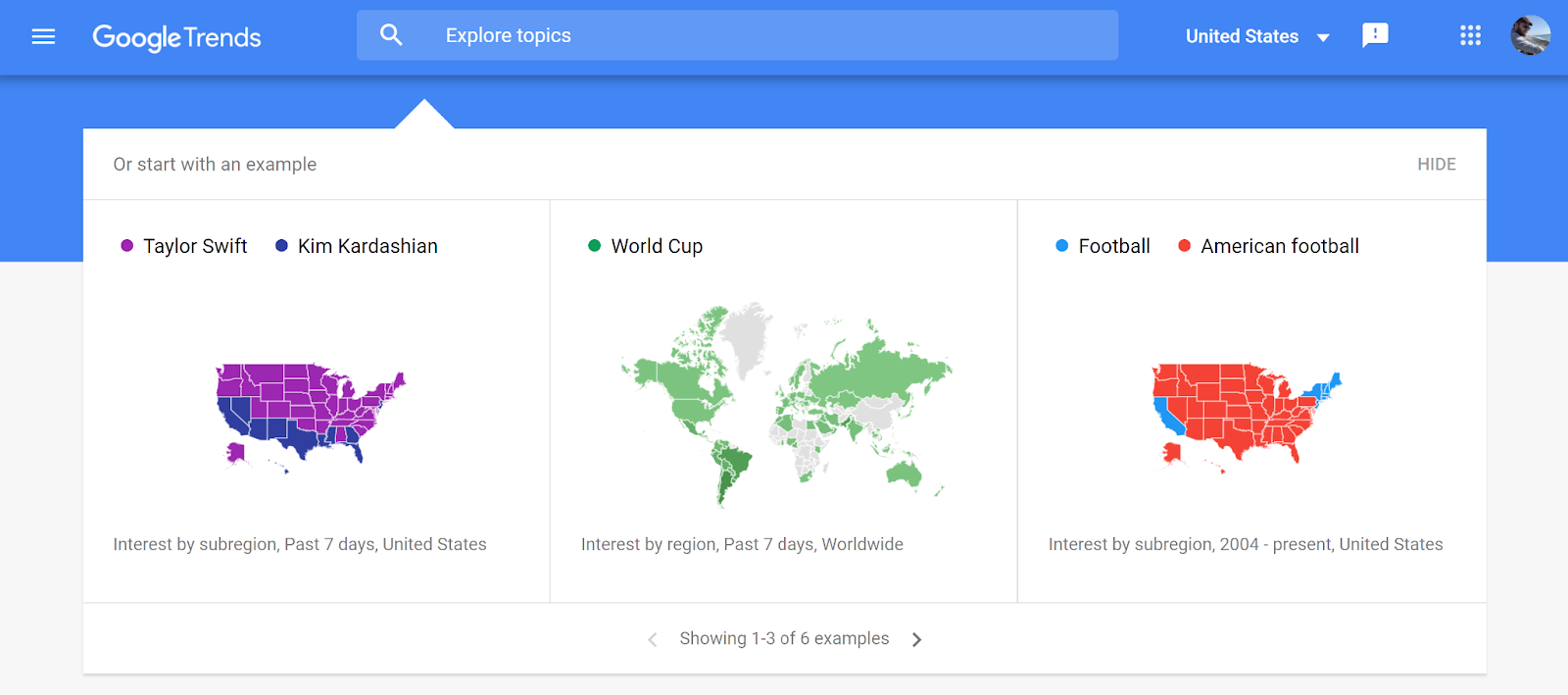The width and height of the screenshot is (1568, 695).
Task: Open the account profile avatar
Action: [x=1530, y=35]
